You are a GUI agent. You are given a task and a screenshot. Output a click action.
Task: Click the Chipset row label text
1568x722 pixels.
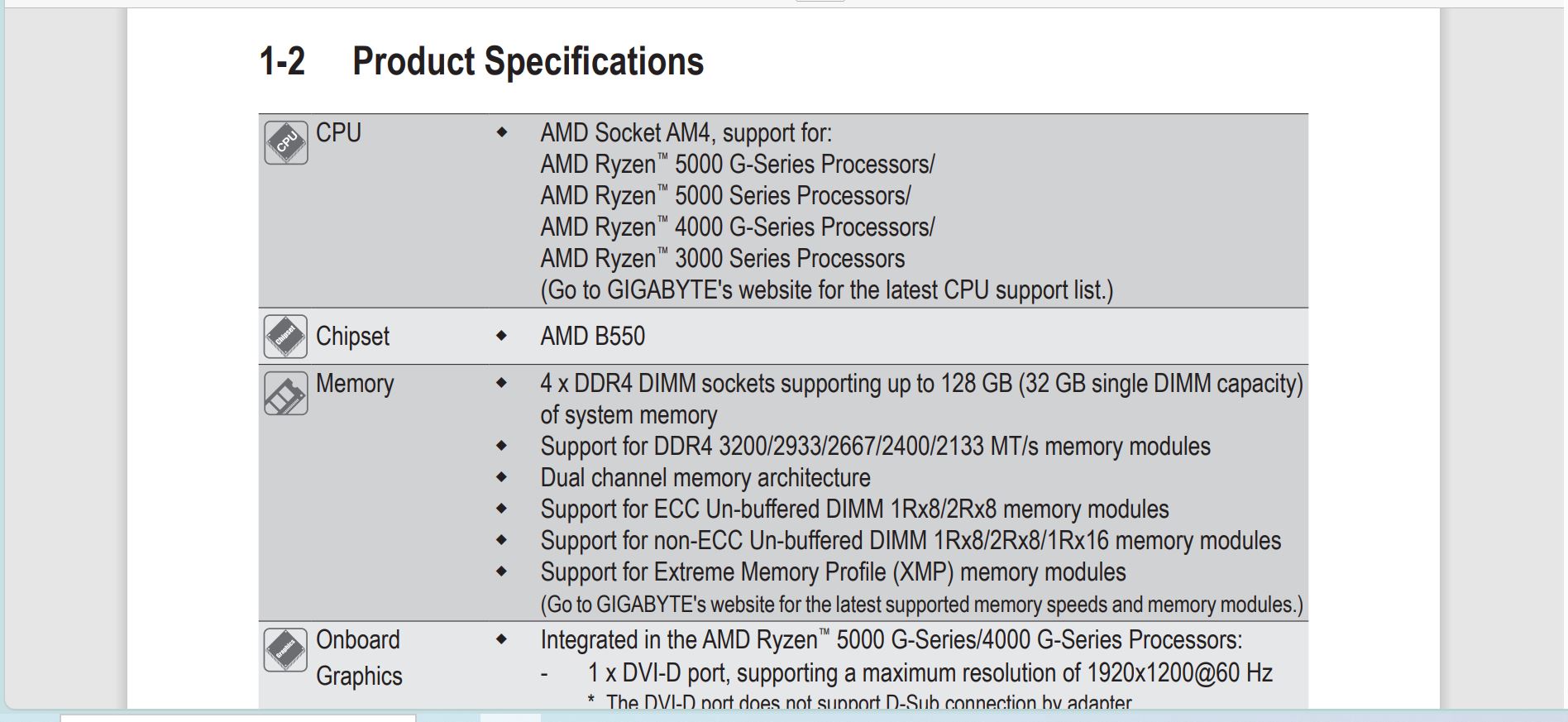(352, 337)
